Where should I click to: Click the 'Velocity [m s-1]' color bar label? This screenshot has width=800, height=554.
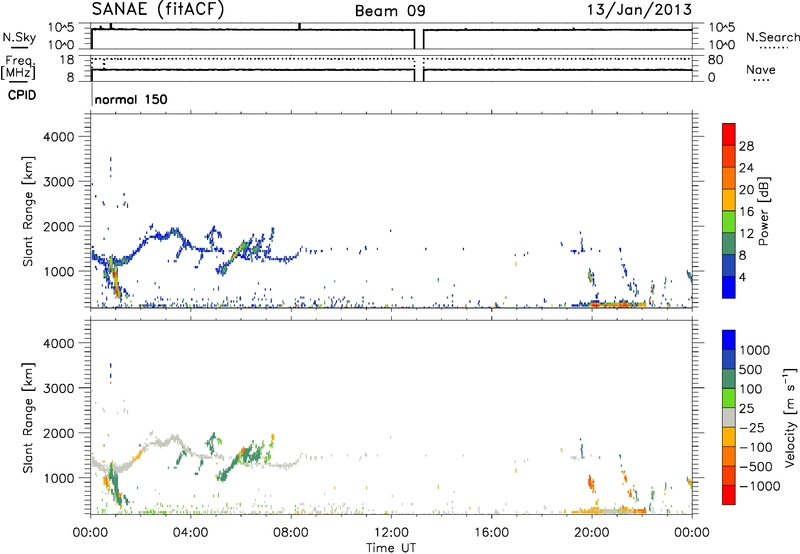[x=790, y=417]
